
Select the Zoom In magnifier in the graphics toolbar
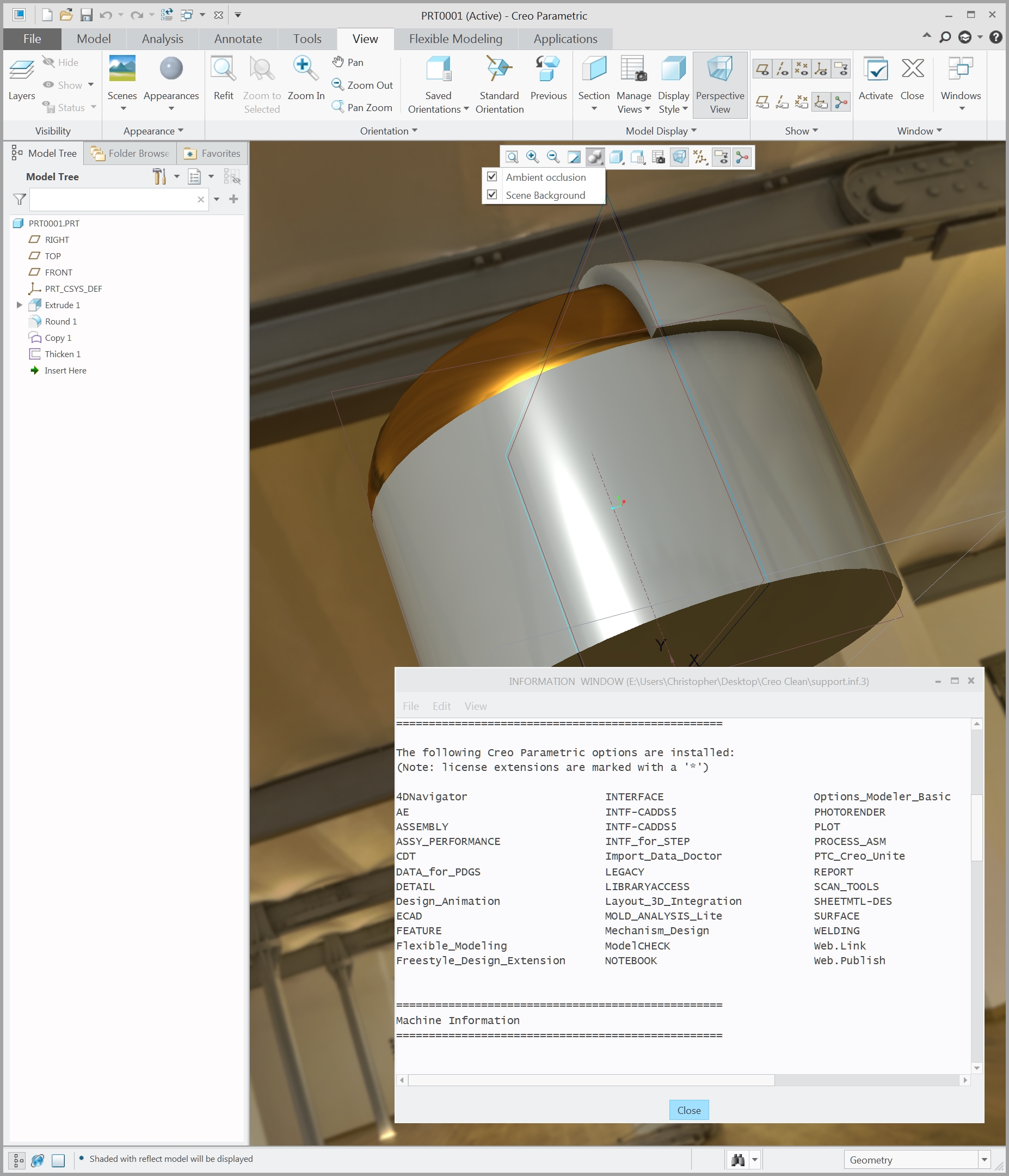[531, 157]
